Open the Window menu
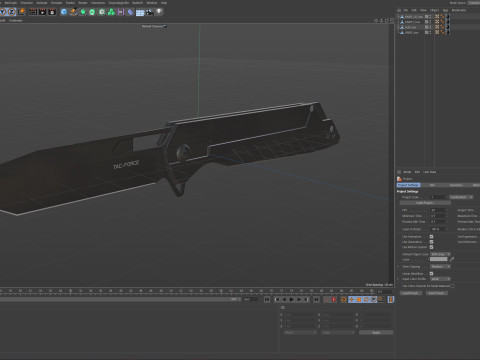The height and width of the screenshot is (360, 480). (152, 3)
